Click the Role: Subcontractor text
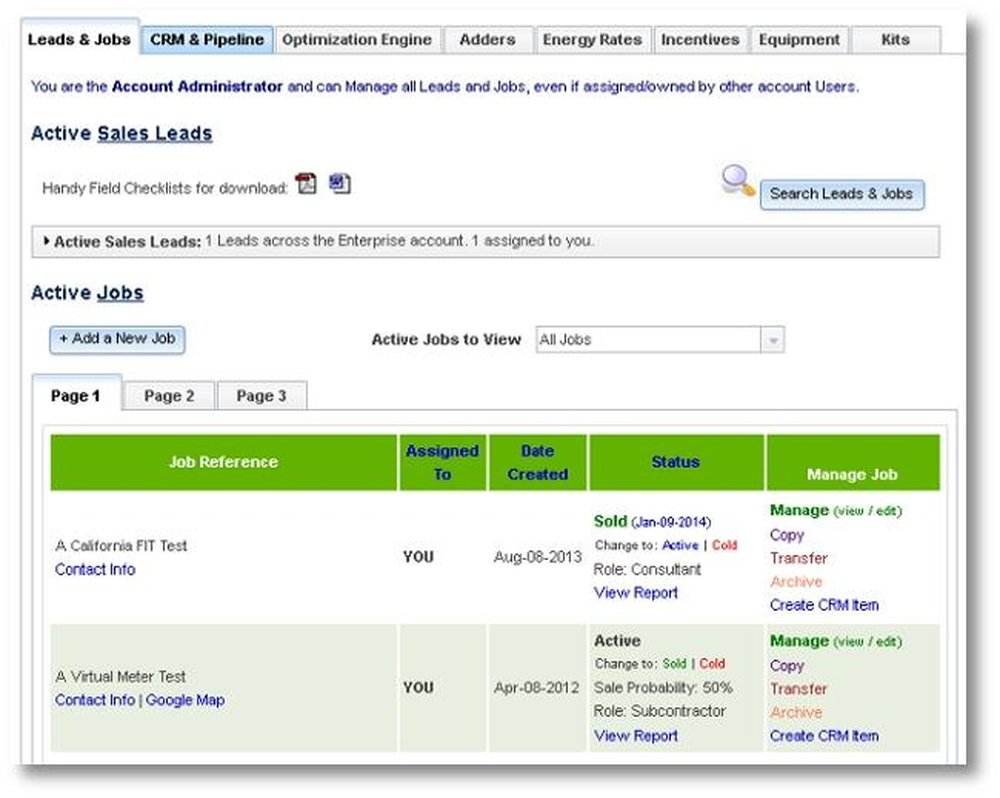Image resolution: width=1000 pixels, height=798 pixels. pyautogui.click(x=659, y=711)
